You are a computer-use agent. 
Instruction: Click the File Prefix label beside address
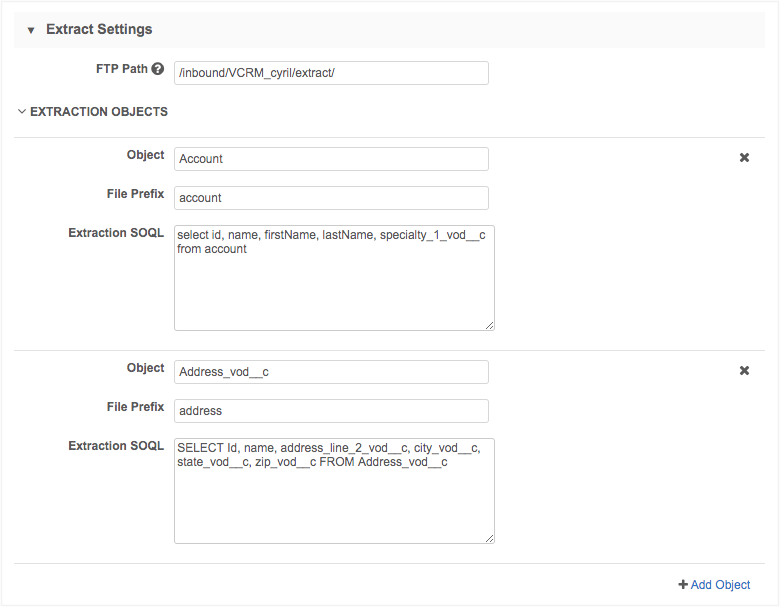tap(135, 407)
